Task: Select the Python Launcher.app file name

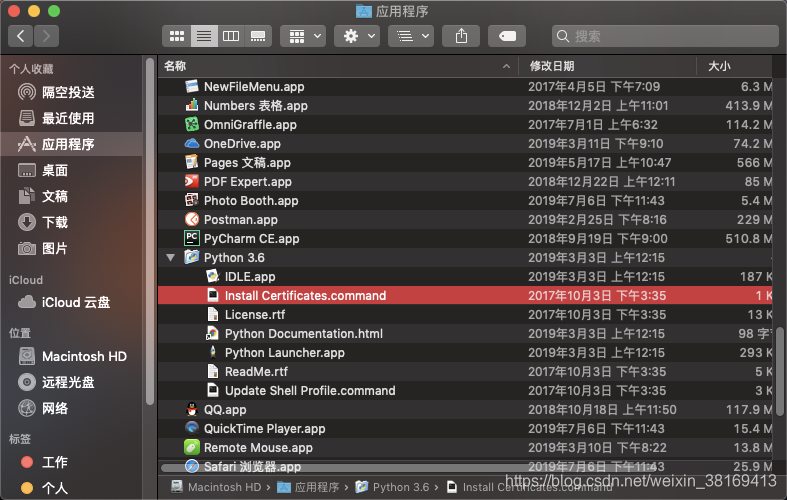Action: point(285,353)
